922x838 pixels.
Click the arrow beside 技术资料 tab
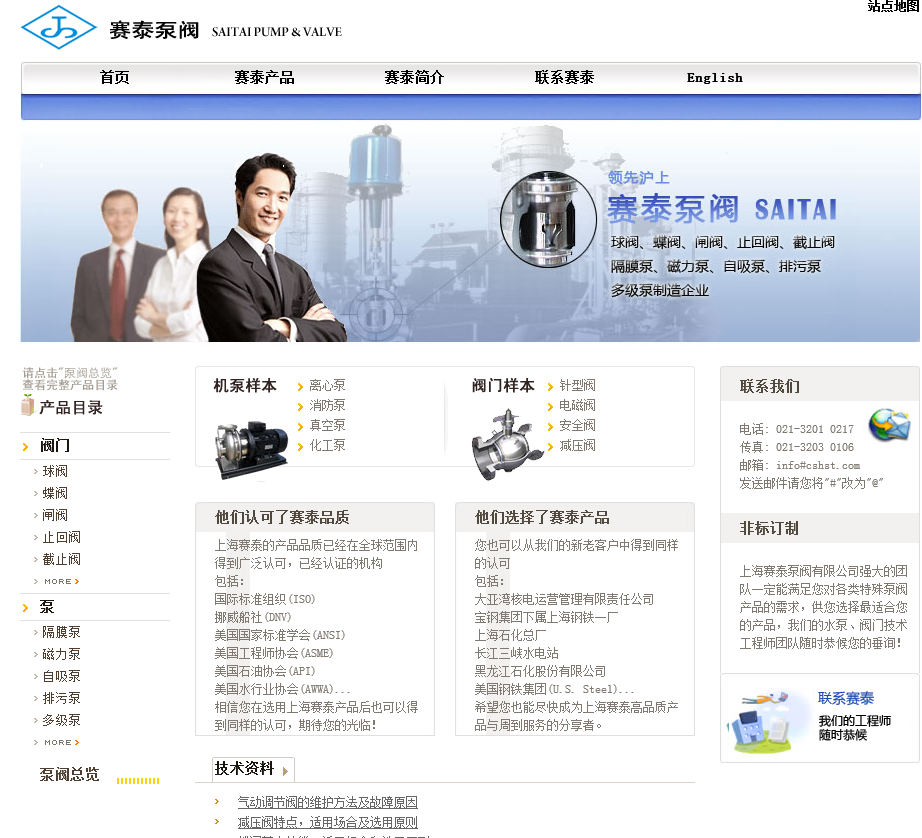point(285,771)
